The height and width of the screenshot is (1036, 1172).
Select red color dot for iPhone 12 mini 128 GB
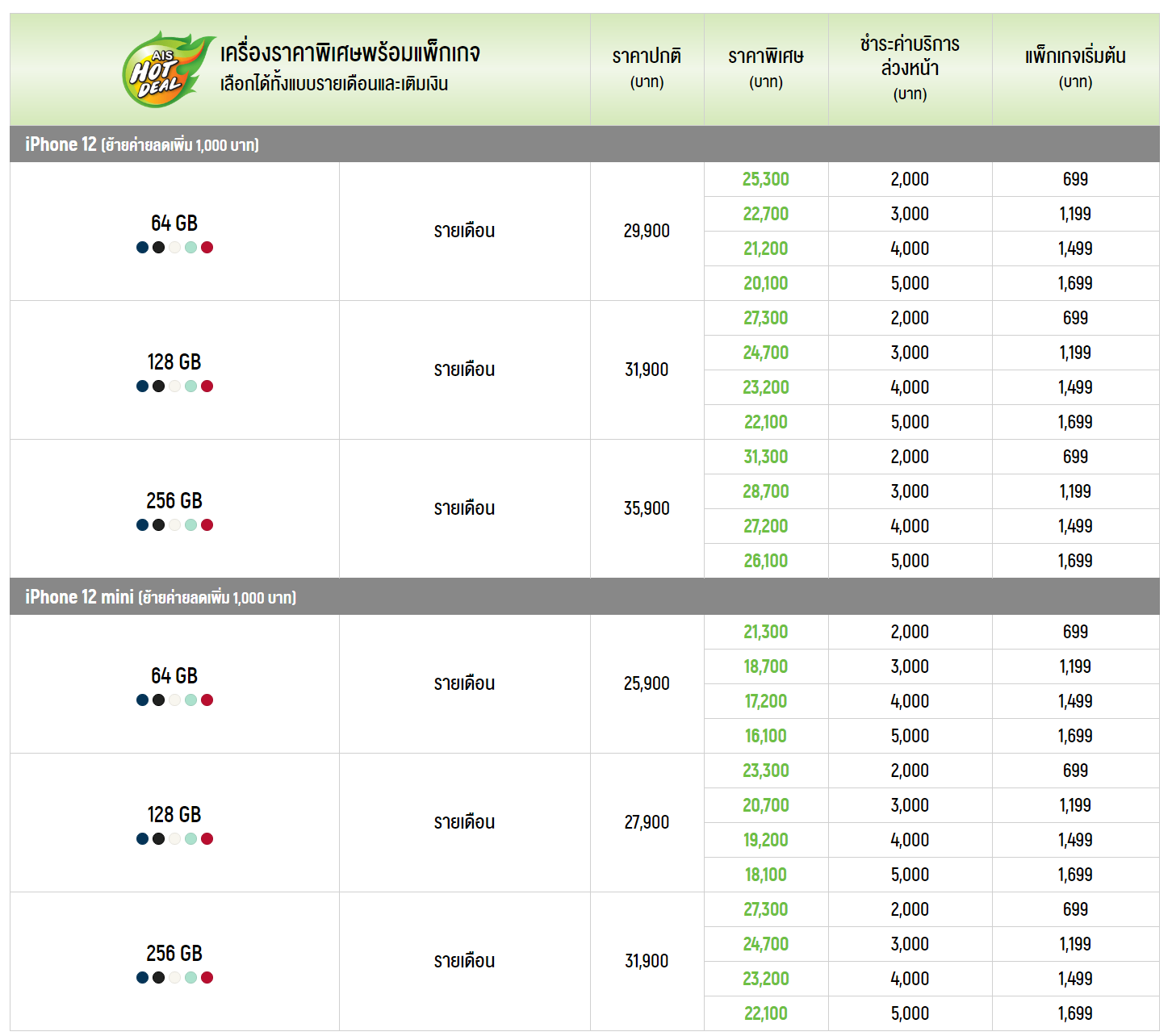coord(207,839)
